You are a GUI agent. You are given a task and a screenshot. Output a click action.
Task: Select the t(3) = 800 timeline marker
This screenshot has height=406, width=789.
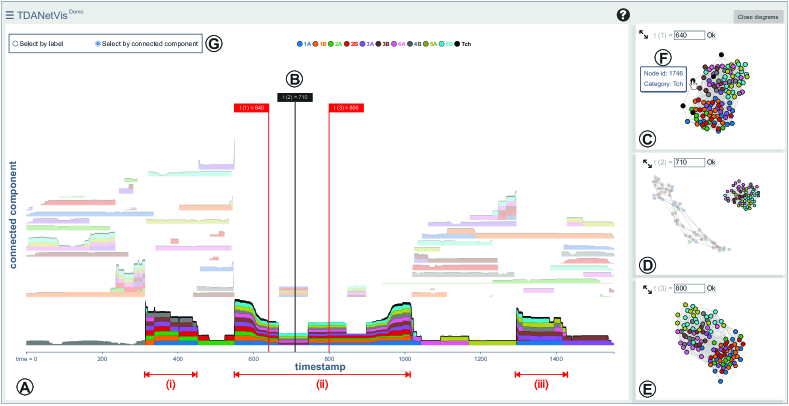(346, 108)
